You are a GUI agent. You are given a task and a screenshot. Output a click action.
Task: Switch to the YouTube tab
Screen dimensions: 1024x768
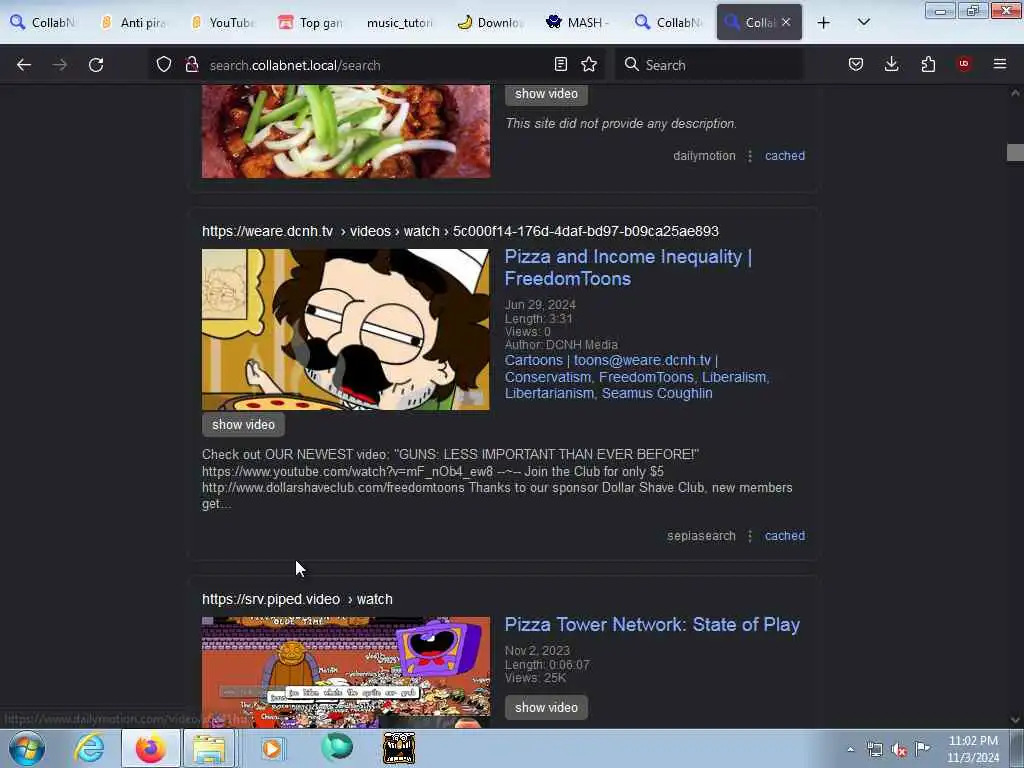click(222, 22)
